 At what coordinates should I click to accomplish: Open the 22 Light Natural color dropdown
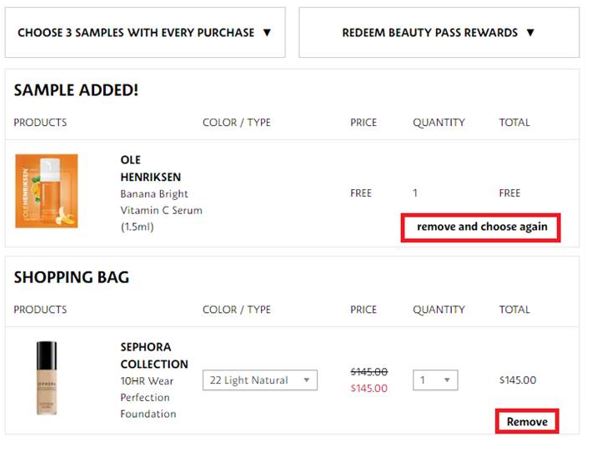tap(260, 380)
